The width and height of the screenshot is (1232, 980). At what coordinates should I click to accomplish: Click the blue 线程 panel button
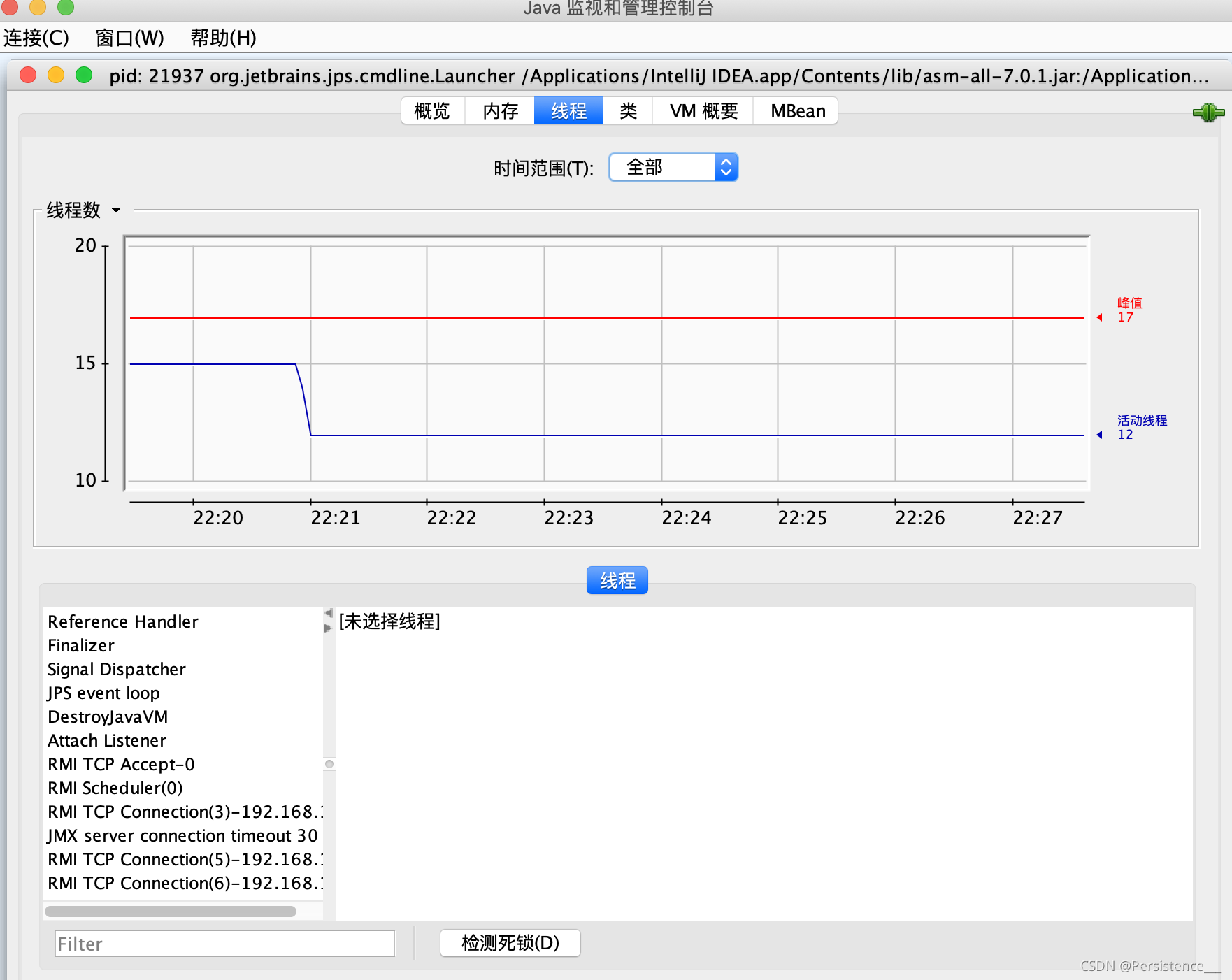click(617, 580)
